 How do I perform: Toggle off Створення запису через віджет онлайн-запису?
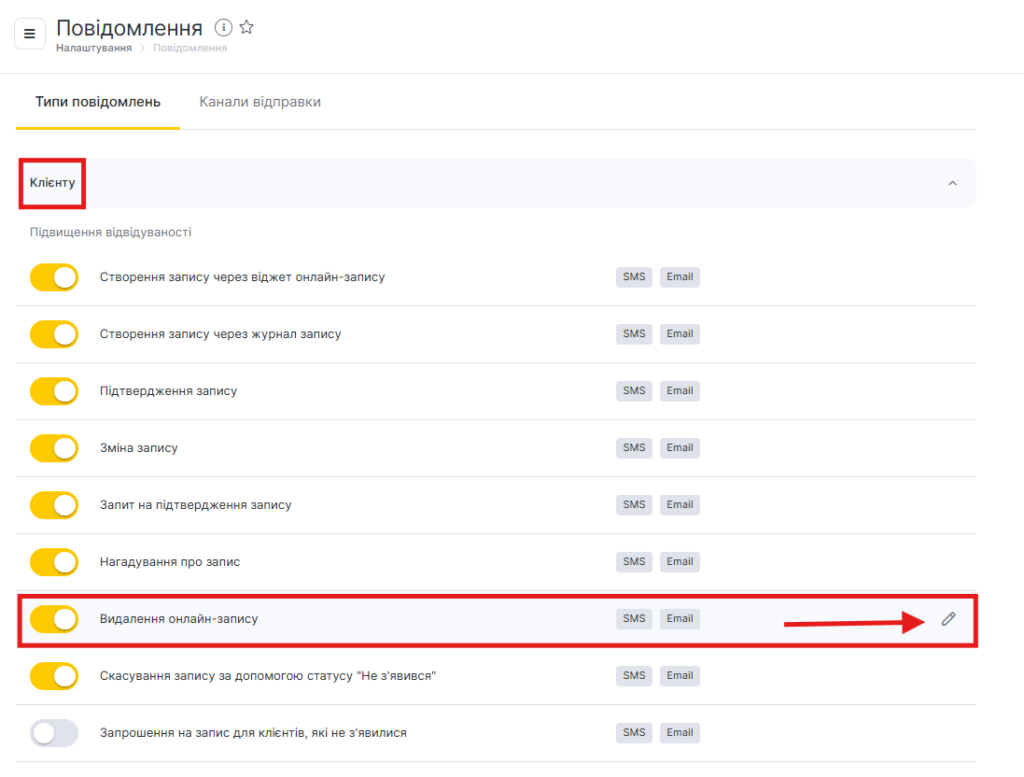click(54, 277)
